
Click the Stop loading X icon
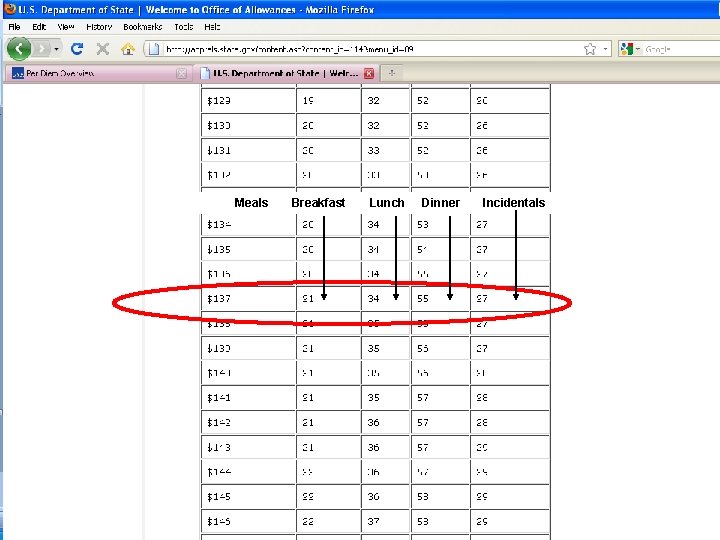(103, 49)
